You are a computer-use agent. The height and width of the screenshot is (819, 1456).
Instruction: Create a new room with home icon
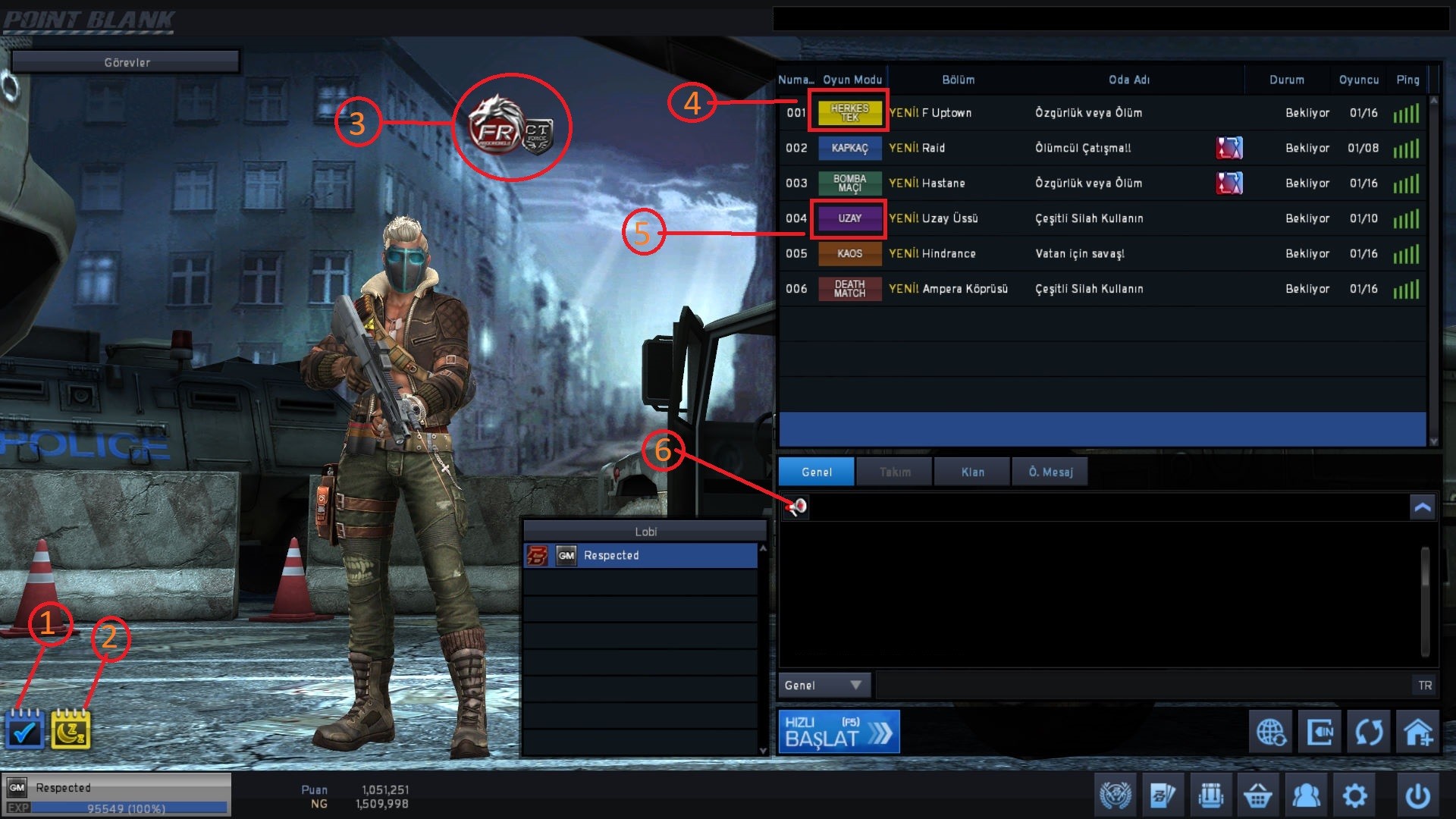click(x=1418, y=732)
